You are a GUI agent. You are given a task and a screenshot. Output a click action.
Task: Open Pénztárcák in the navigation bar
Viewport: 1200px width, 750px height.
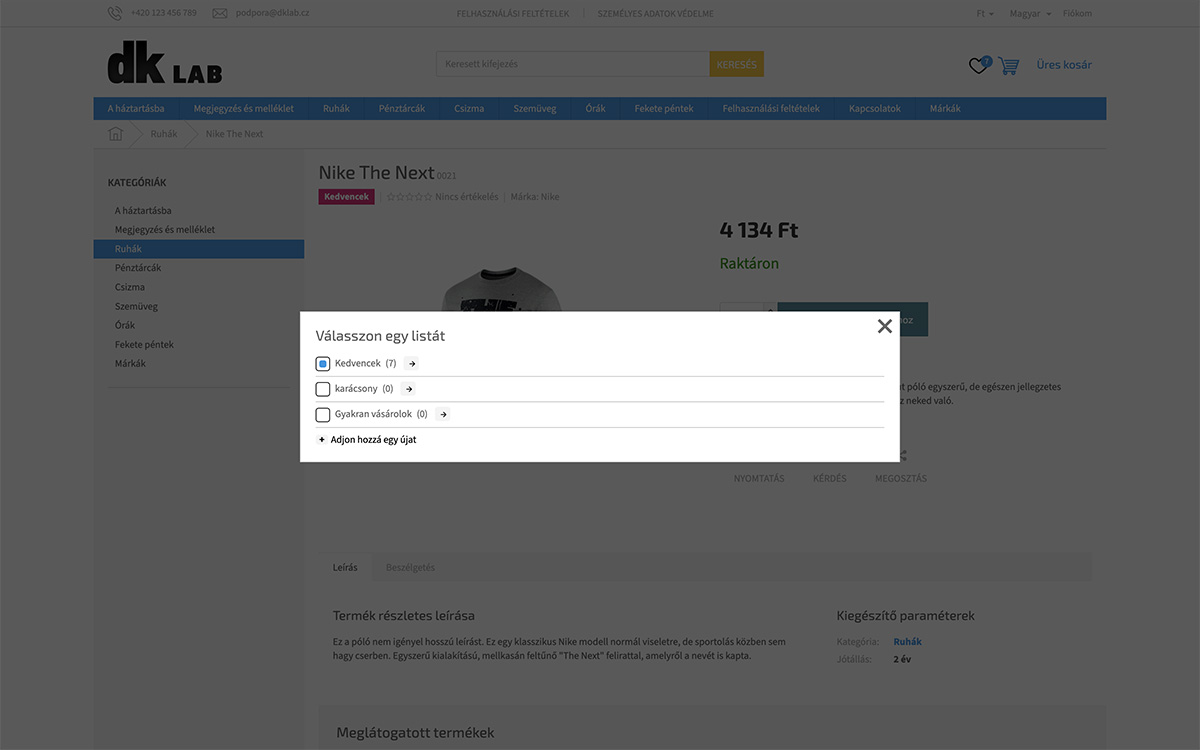pos(402,109)
